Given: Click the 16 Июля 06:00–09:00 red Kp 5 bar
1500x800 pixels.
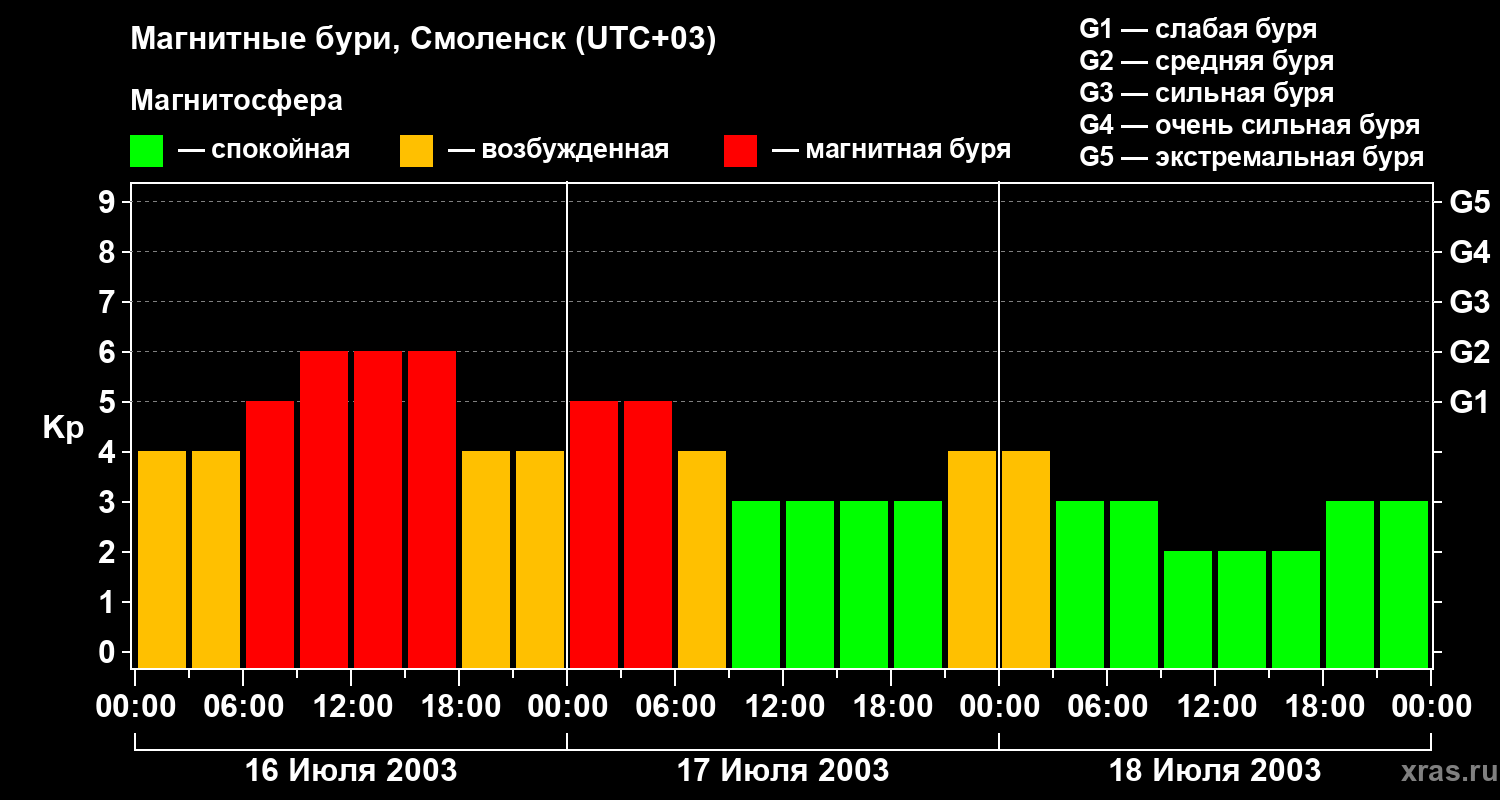Looking at the screenshot, I should click(x=270, y=535).
